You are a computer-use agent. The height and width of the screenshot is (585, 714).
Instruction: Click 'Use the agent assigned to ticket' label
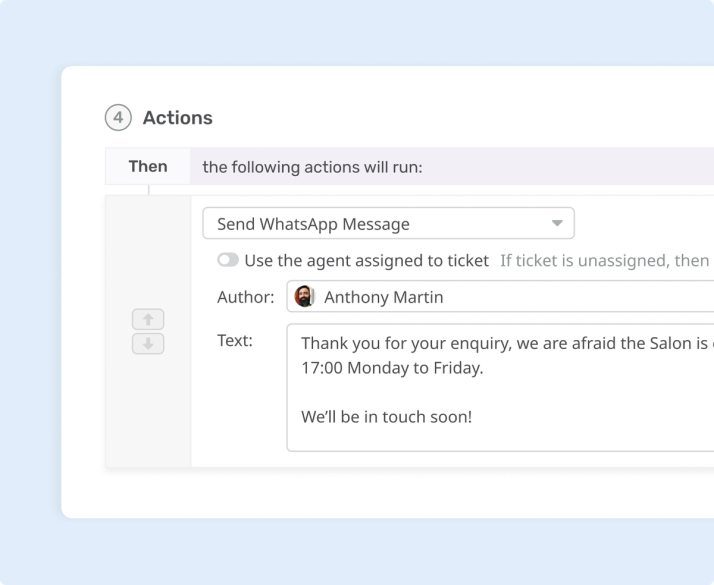coord(367,260)
